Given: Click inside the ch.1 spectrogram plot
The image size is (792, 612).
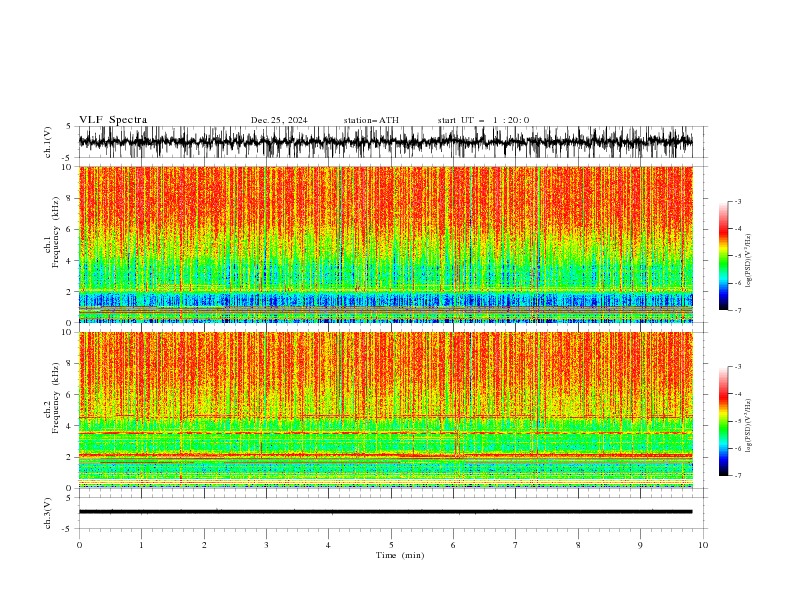Looking at the screenshot, I should (x=385, y=244).
